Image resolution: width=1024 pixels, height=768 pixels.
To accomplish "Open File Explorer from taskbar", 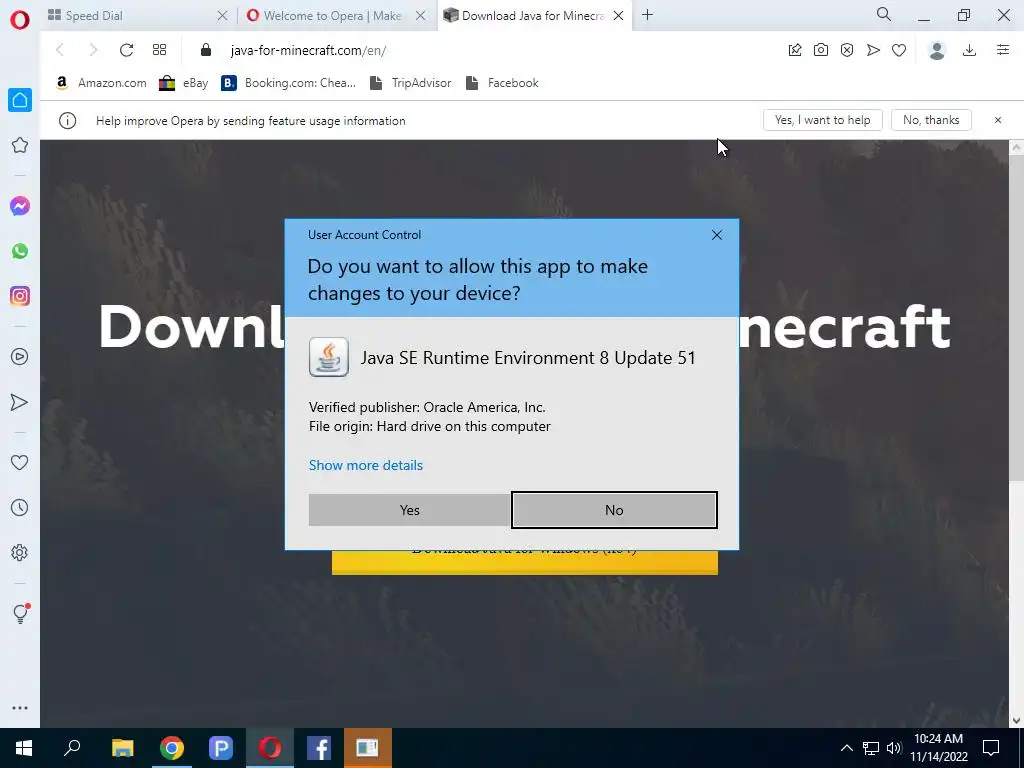I will [122, 748].
